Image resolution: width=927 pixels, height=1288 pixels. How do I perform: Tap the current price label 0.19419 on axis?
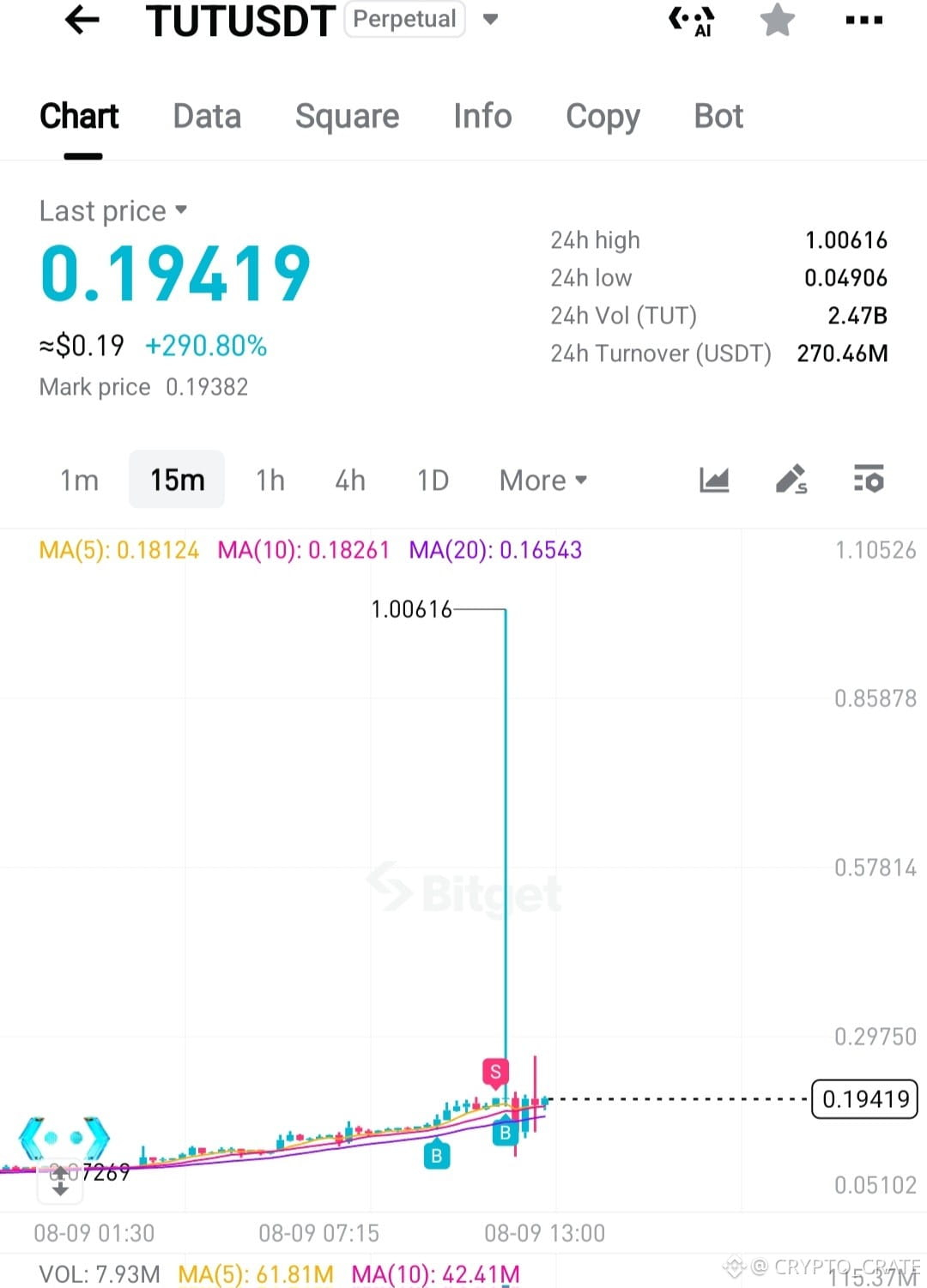[x=865, y=1099]
